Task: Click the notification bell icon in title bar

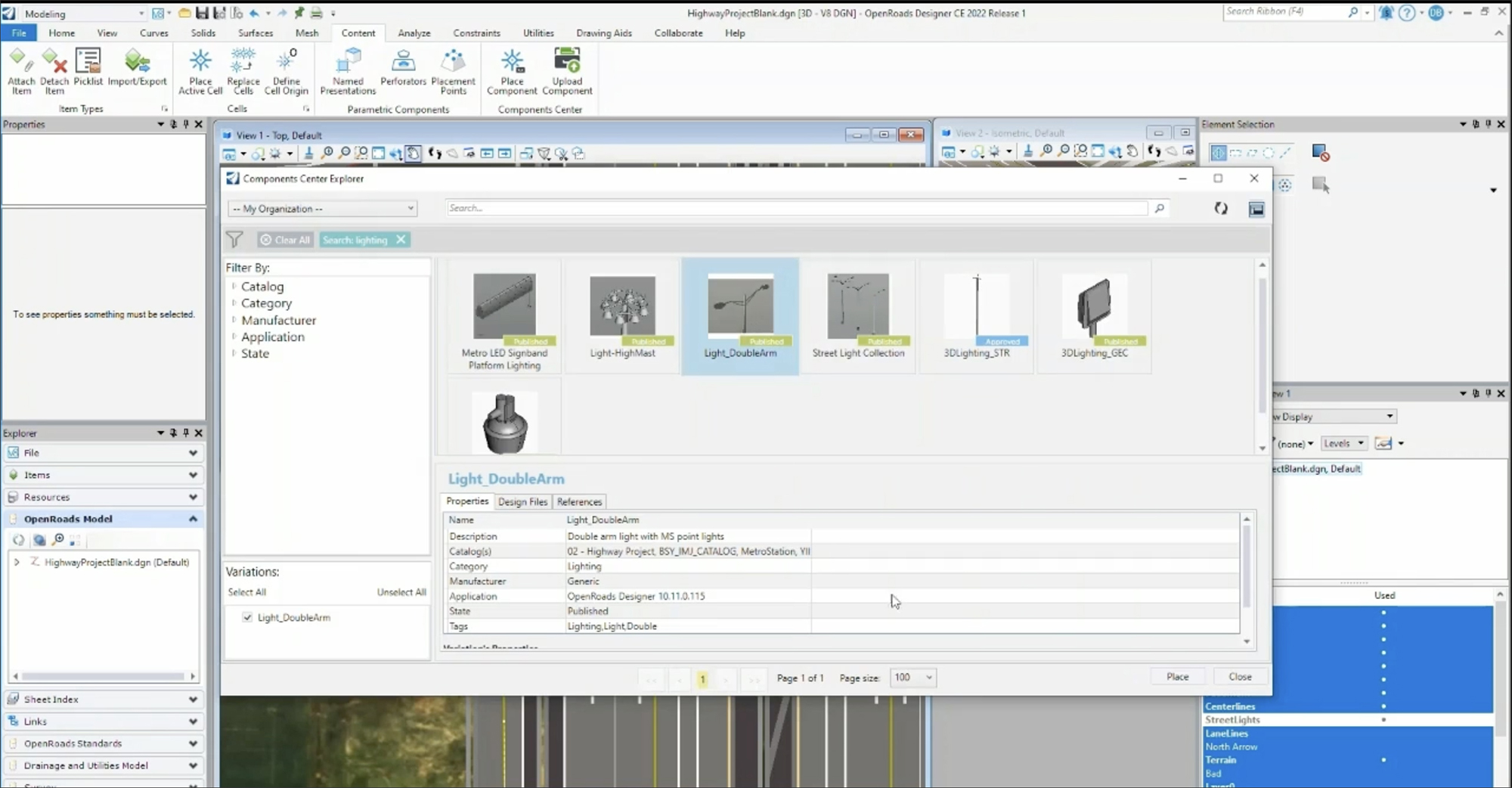Action: coord(1386,13)
